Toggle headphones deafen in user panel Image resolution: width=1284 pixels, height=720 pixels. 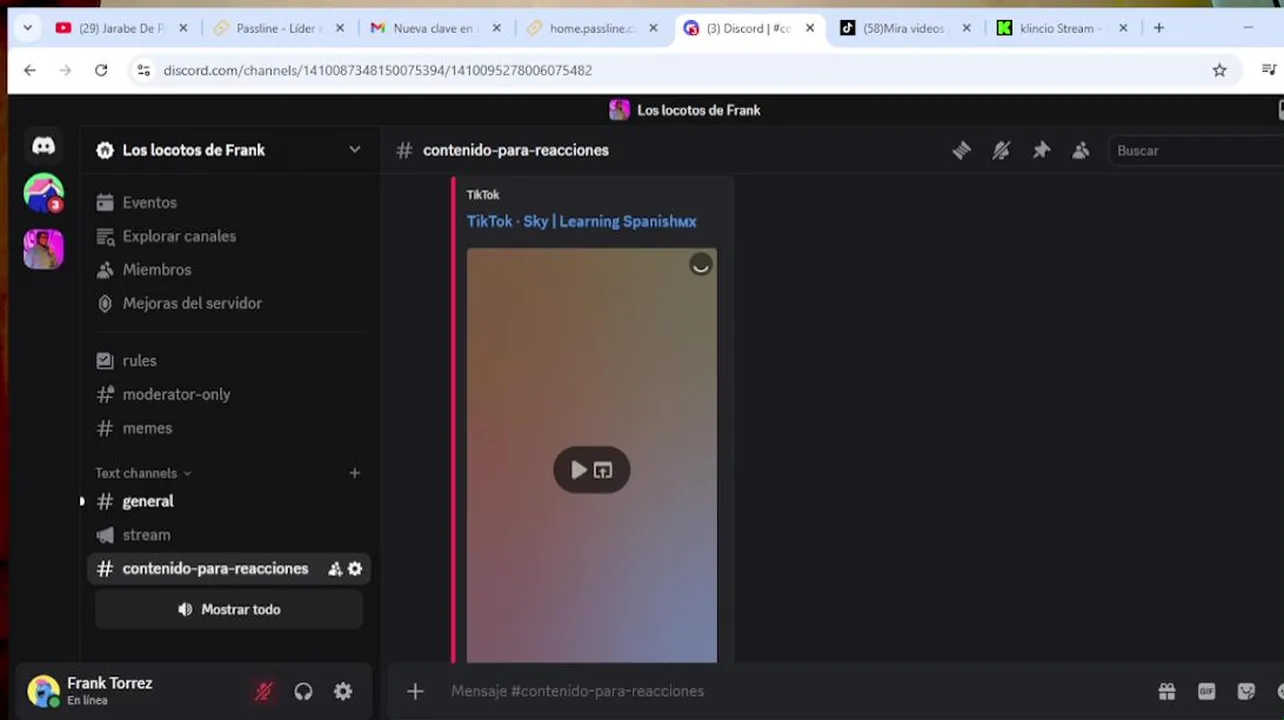click(x=303, y=691)
